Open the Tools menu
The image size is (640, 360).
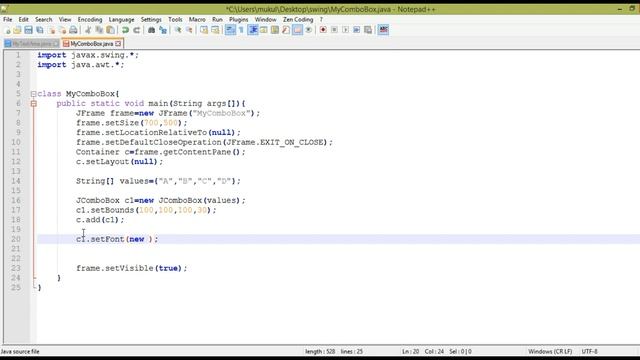(175, 19)
